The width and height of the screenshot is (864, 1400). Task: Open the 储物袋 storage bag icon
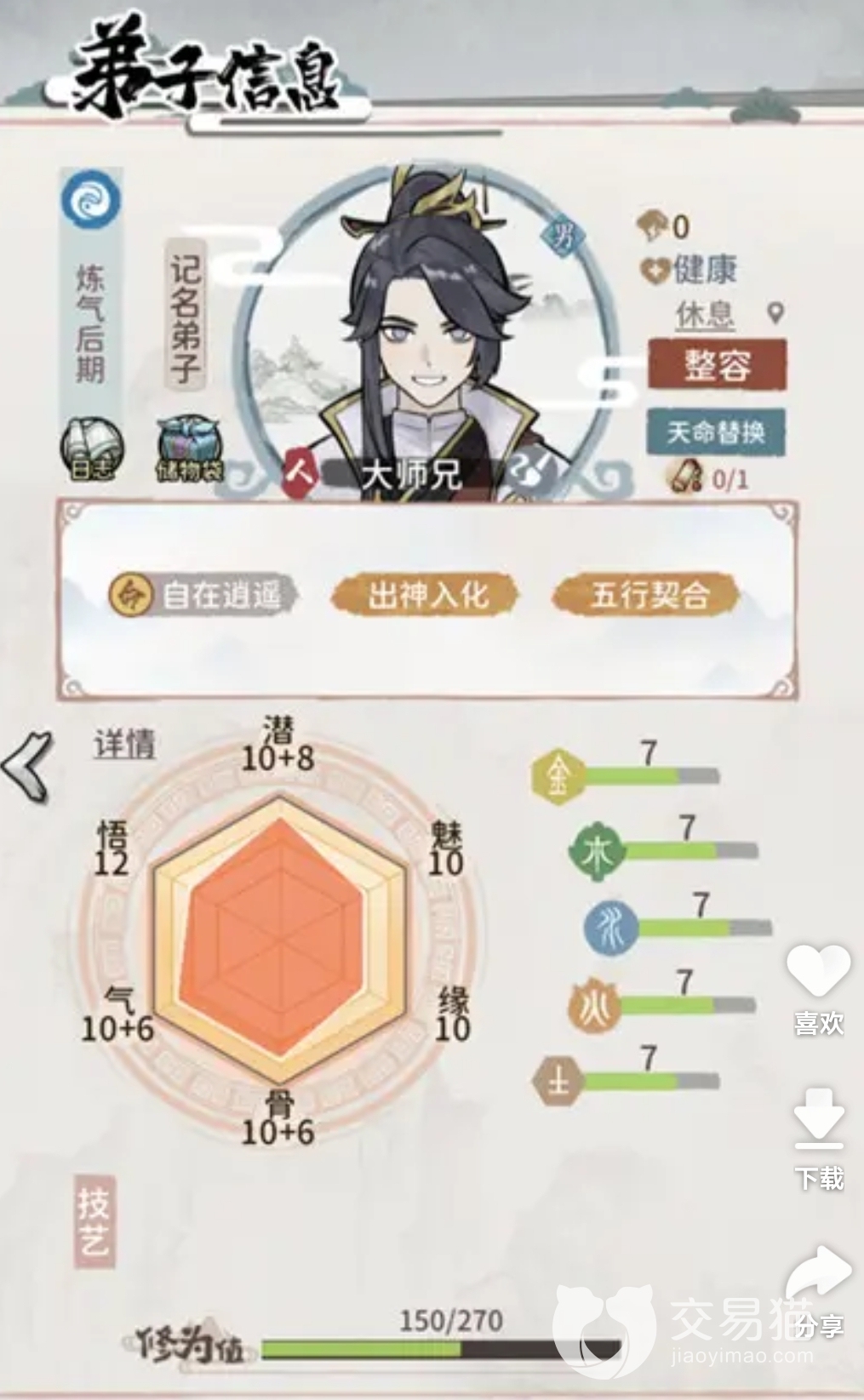coord(190,449)
